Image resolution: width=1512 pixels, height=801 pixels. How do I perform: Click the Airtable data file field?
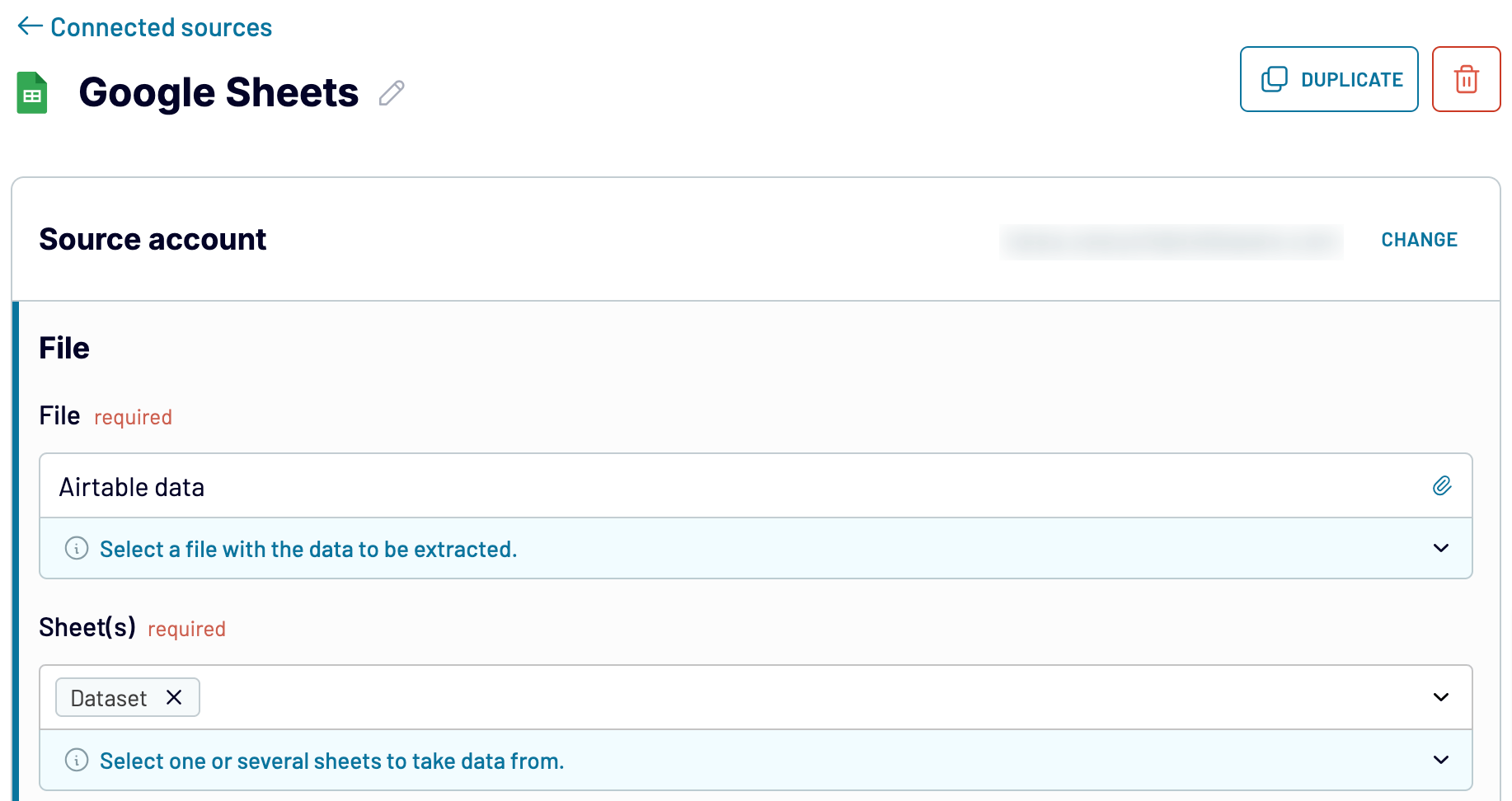[x=755, y=486]
